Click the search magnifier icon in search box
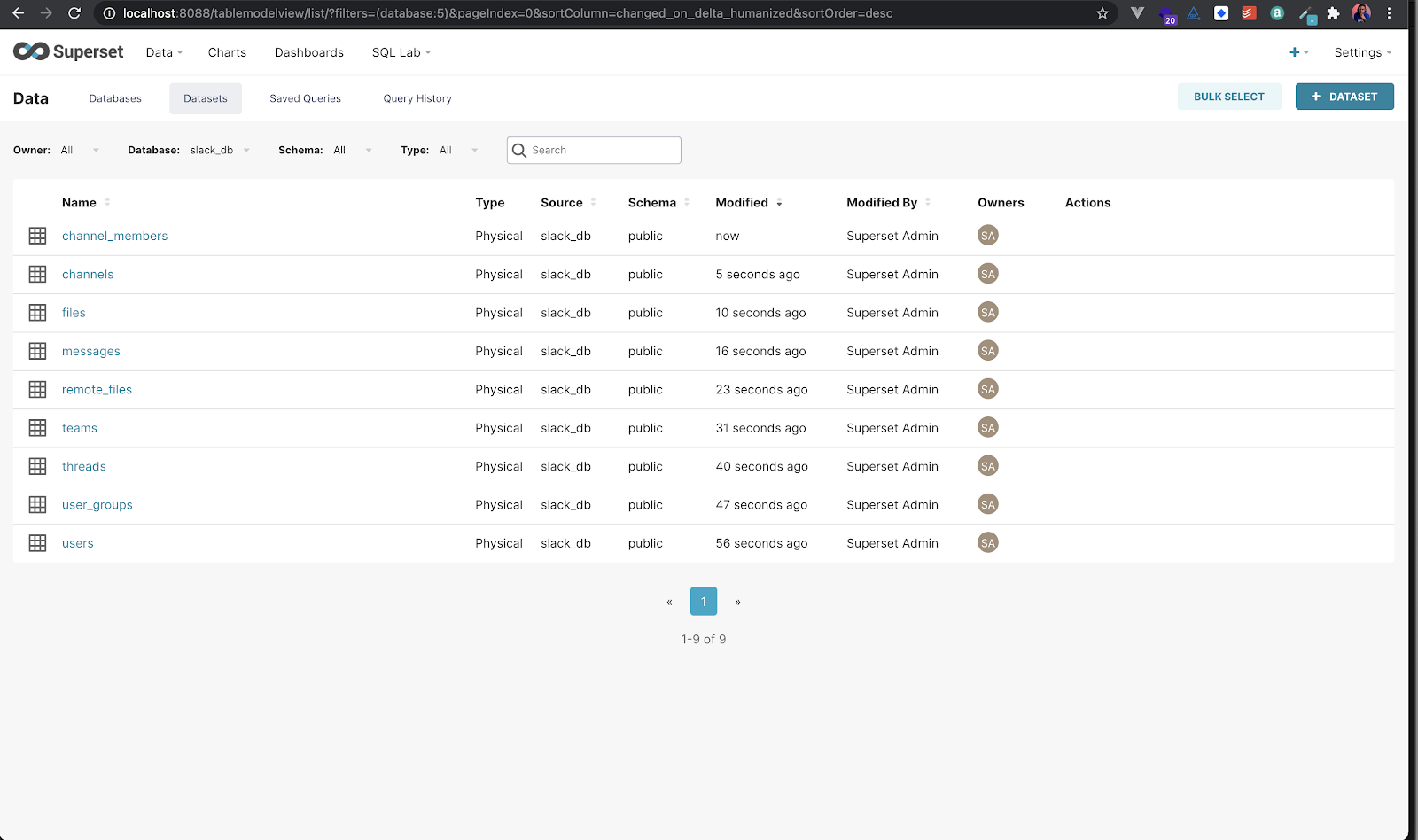This screenshot has width=1418, height=840. 520,150
